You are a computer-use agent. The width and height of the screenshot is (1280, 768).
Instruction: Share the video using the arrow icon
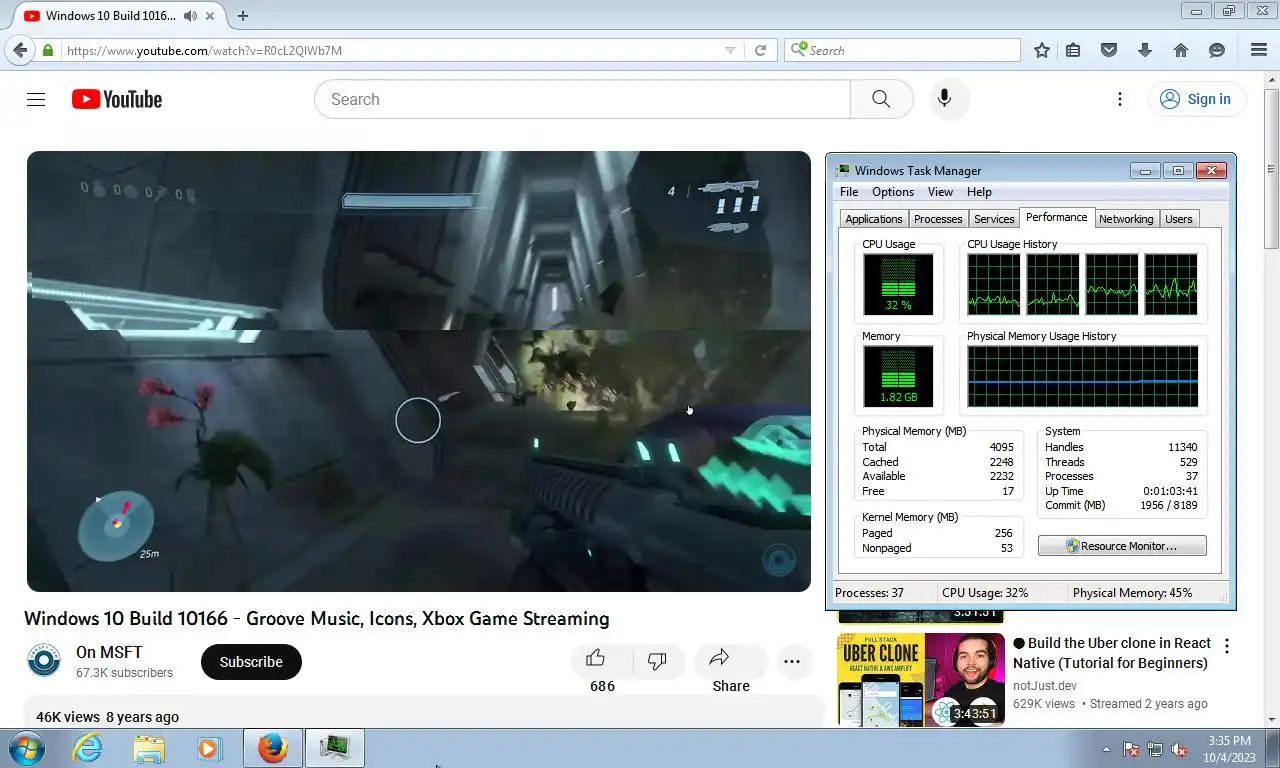719,659
